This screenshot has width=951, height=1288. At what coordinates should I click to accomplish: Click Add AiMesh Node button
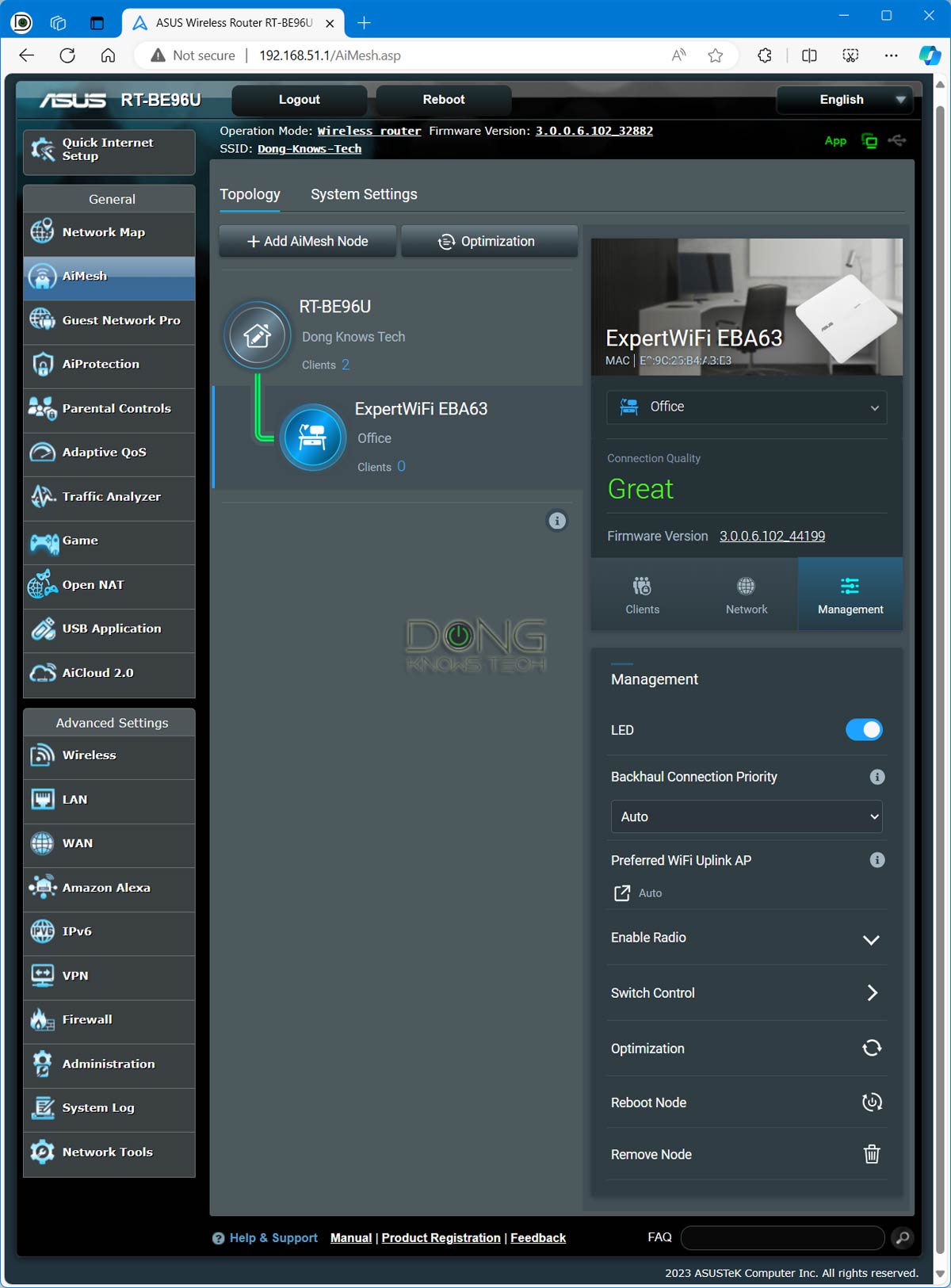click(x=307, y=241)
